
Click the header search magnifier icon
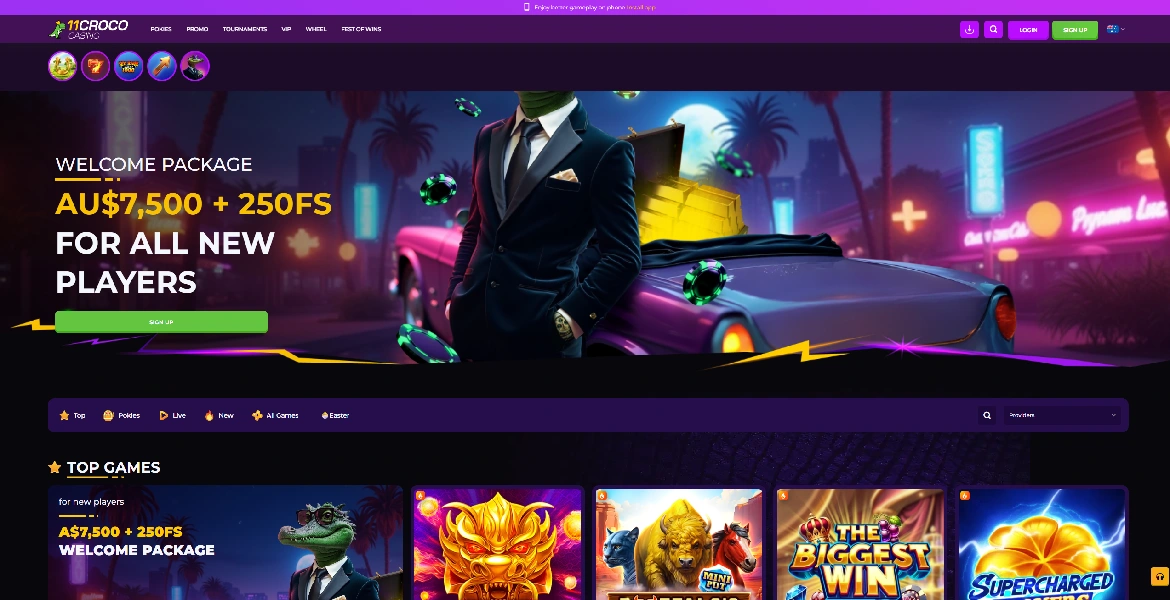[993, 30]
